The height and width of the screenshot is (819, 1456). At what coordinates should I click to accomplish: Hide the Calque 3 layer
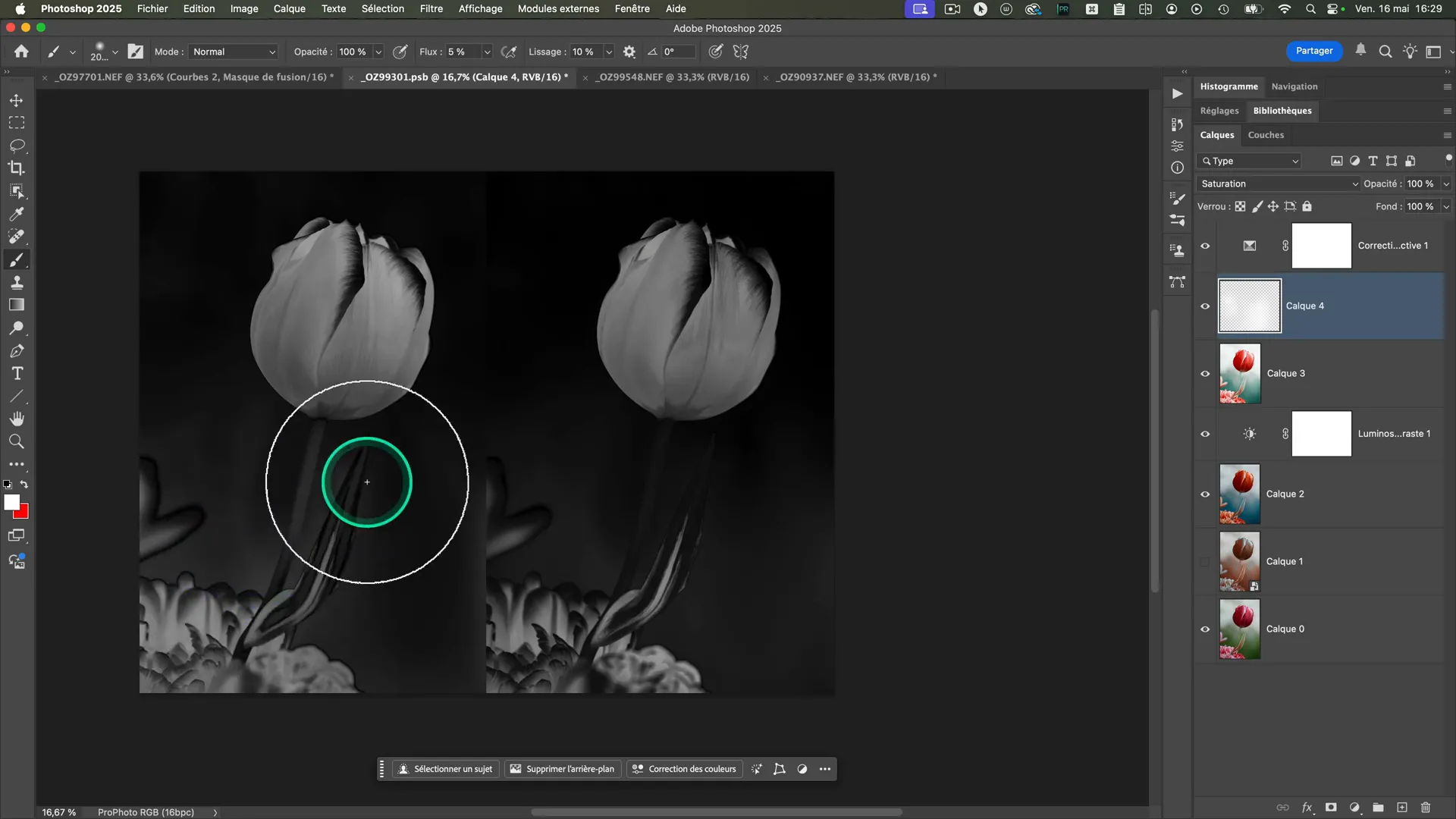(x=1205, y=374)
